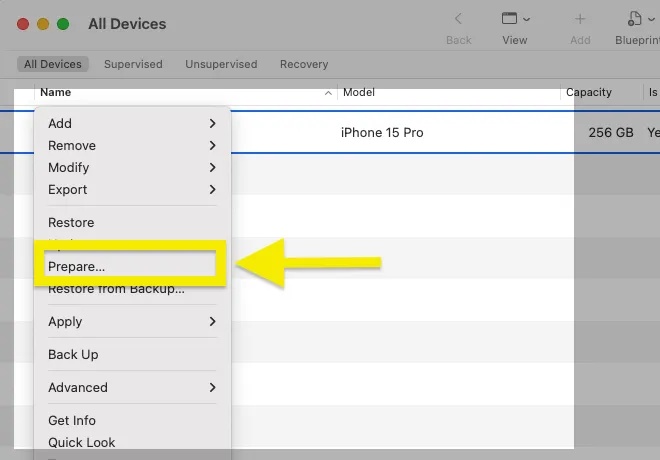
Task: Expand the Export submenu chevron
Action: point(213,189)
